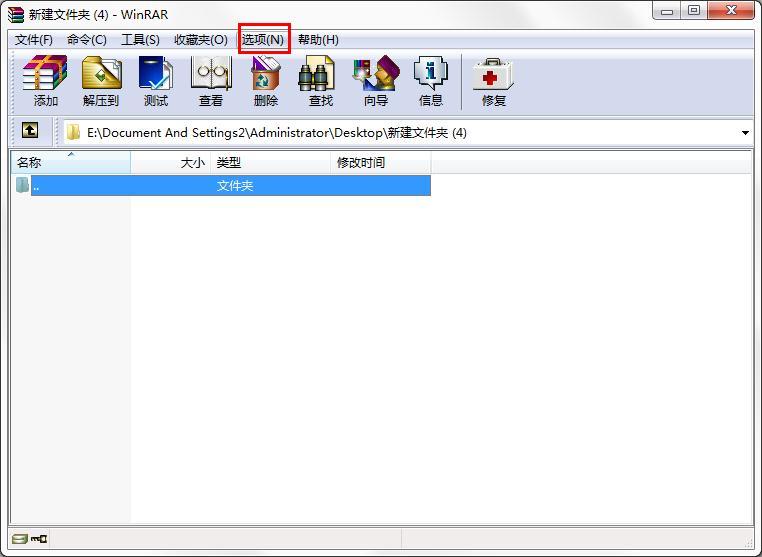
Task: Open the Options (选项) menu
Action: (x=263, y=40)
